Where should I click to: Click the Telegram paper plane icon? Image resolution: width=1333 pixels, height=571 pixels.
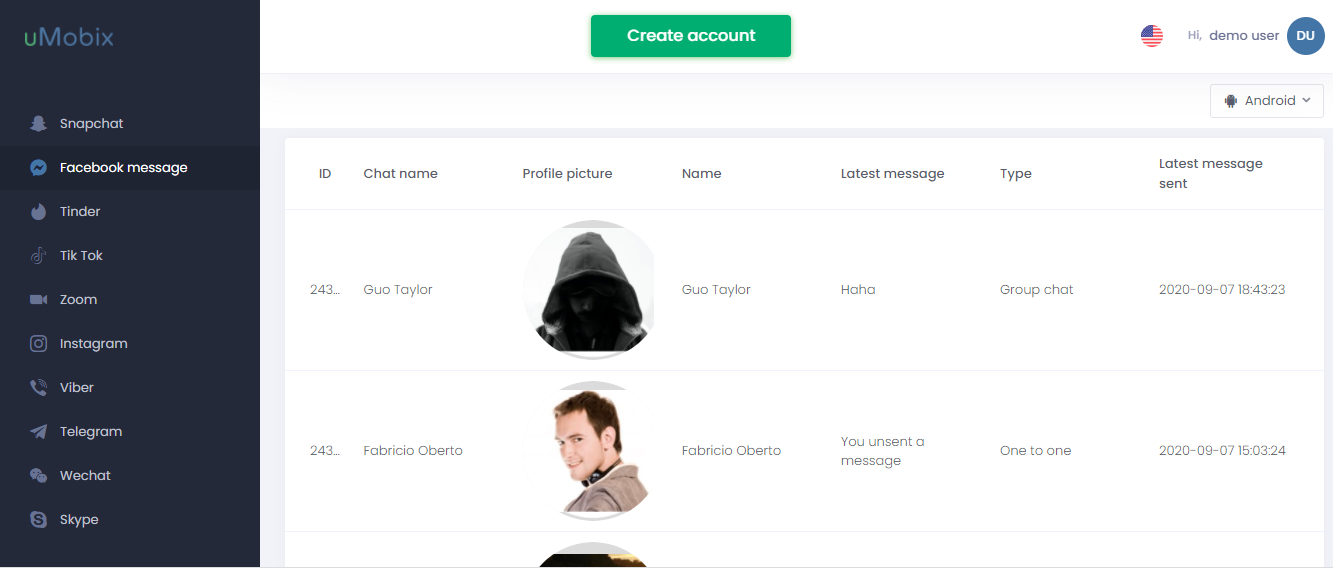pos(38,432)
